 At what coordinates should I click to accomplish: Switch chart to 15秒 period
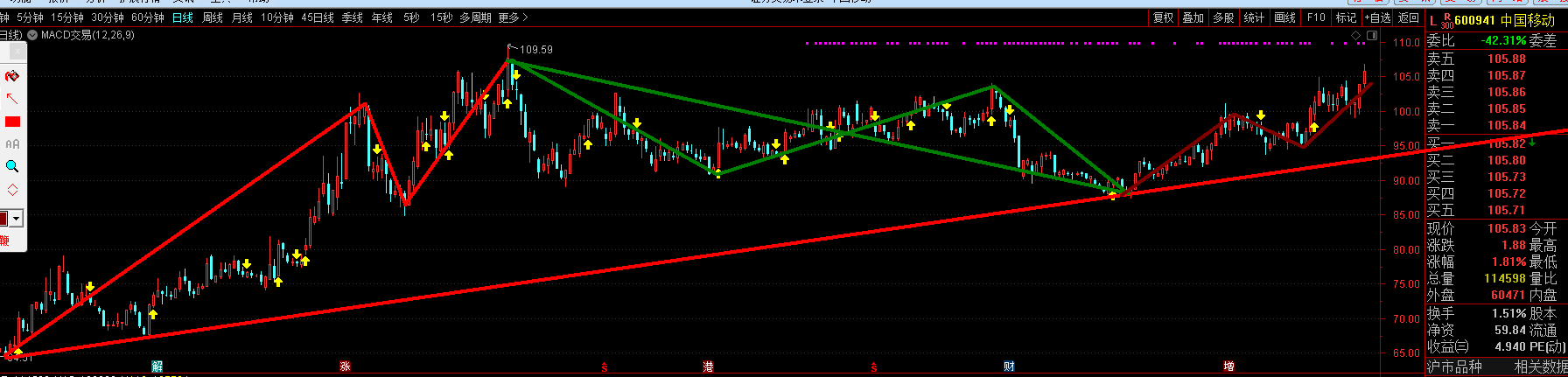[441, 17]
